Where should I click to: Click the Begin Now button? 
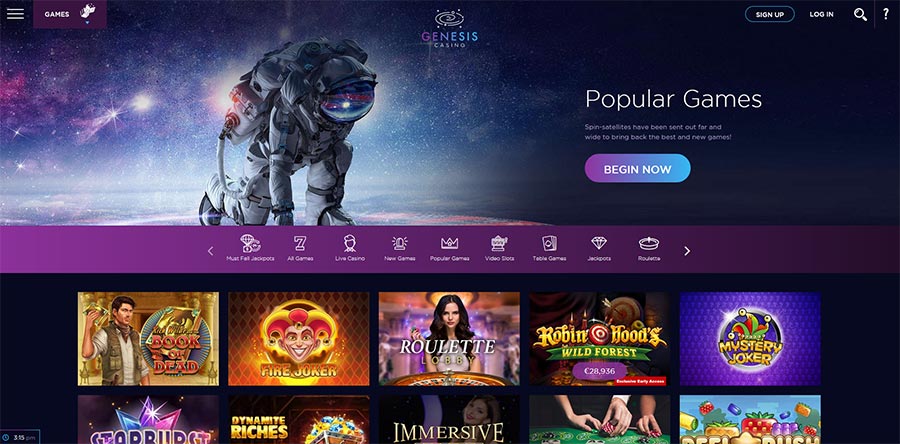pos(637,169)
